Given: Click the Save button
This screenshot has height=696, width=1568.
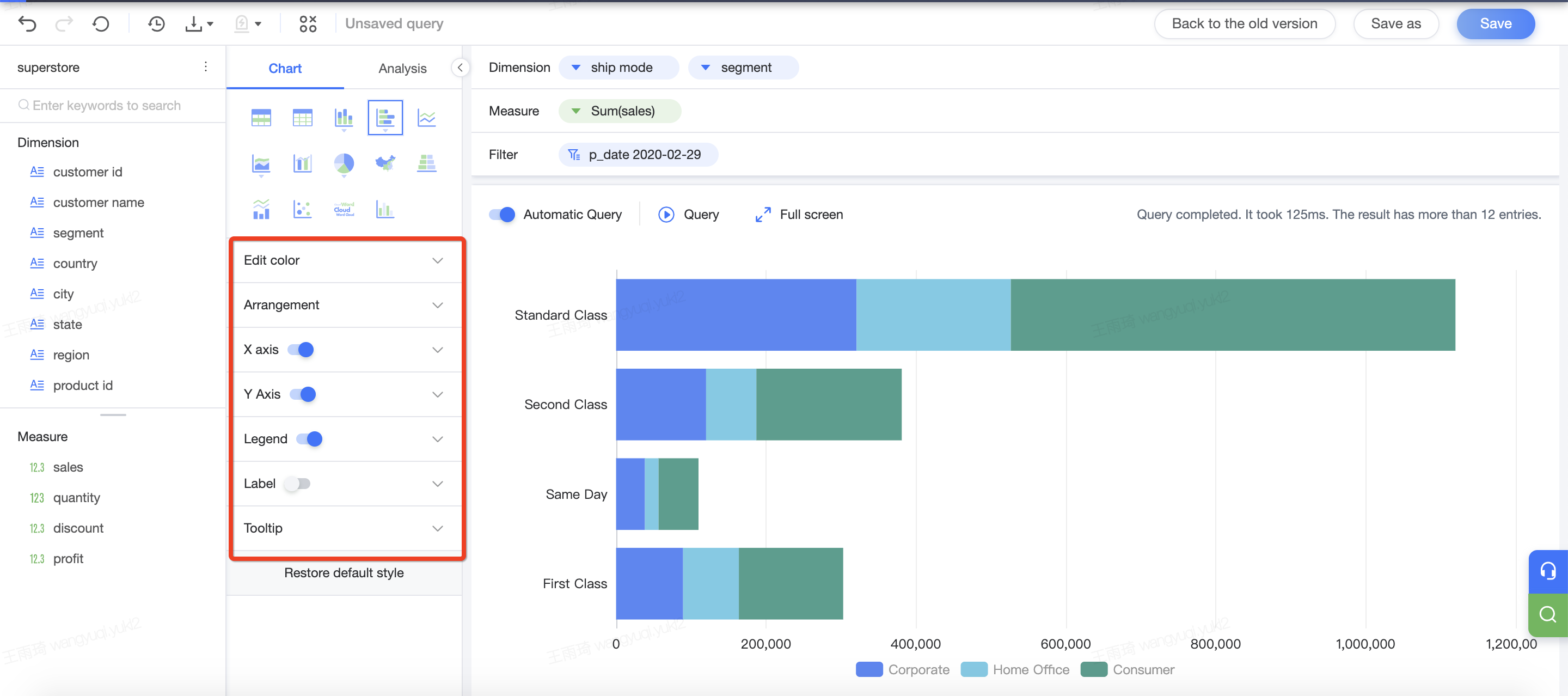Looking at the screenshot, I should pyautogui.click(x=1496, y=24).
